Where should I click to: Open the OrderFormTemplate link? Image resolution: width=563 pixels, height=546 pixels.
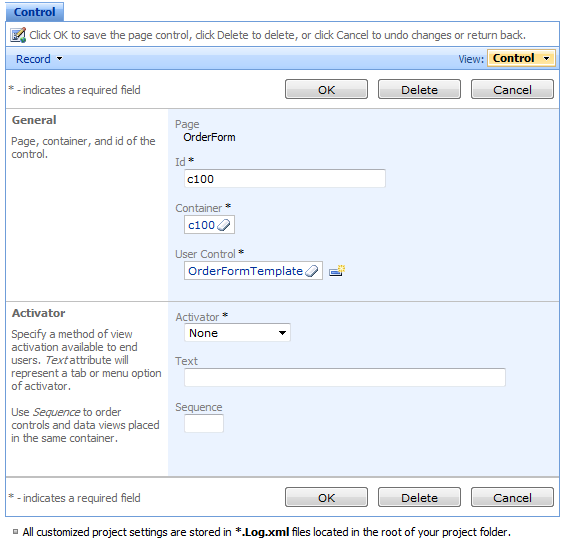245,271
